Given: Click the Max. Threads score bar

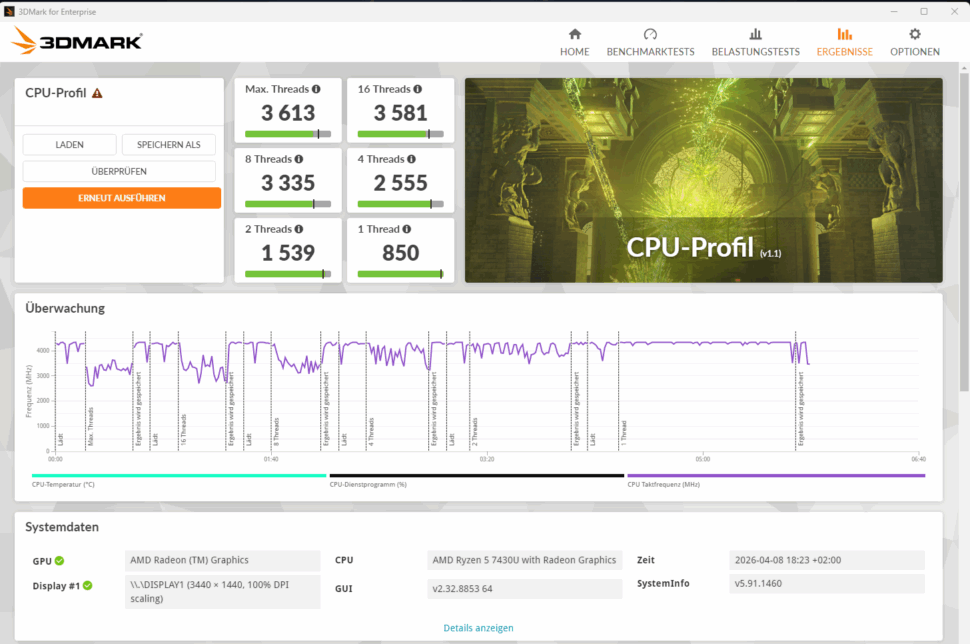Looking at the screenshot, I should 288,134.
